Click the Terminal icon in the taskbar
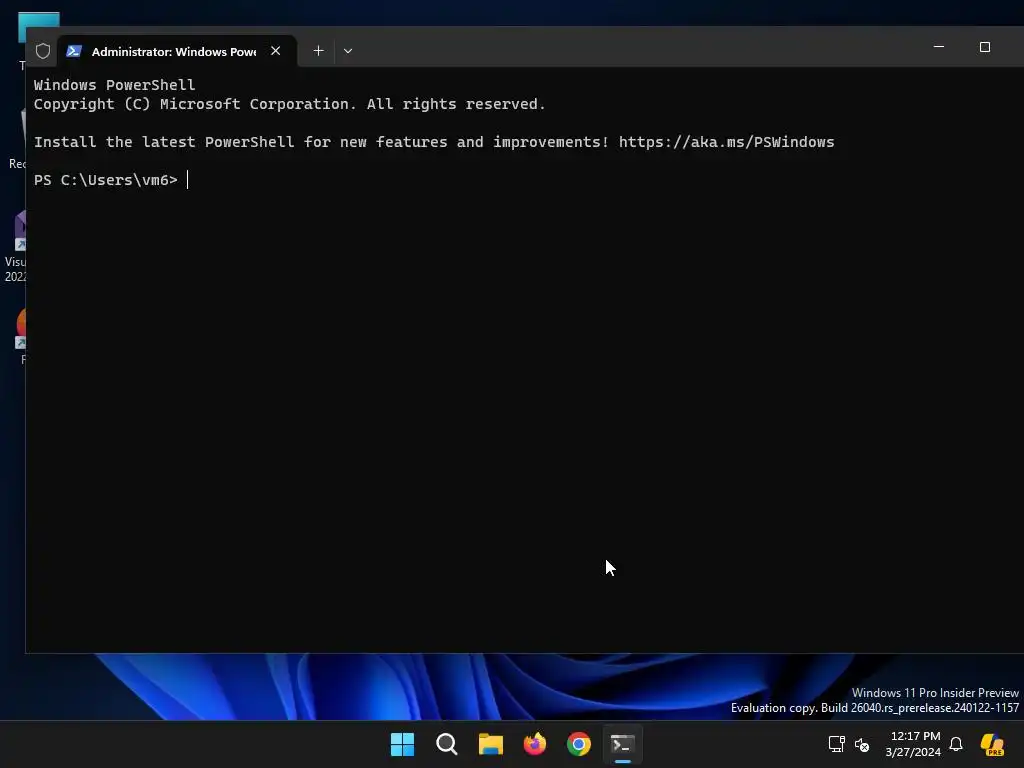This screenshot has height=768, width=1024. coord(623,744)
